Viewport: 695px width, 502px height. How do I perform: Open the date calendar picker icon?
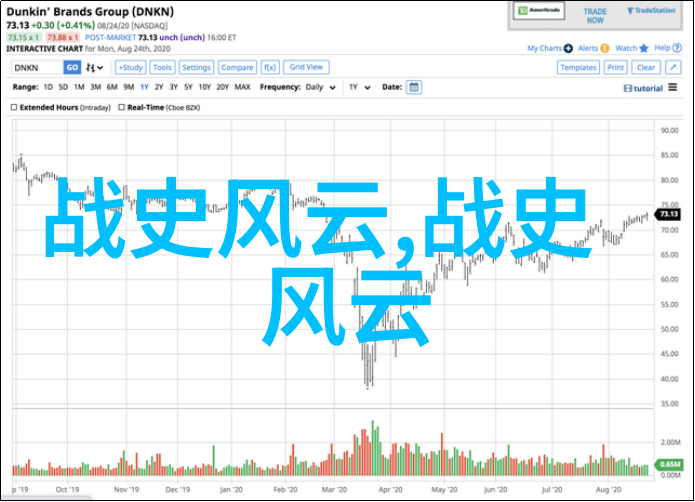(x=414, y=87)
